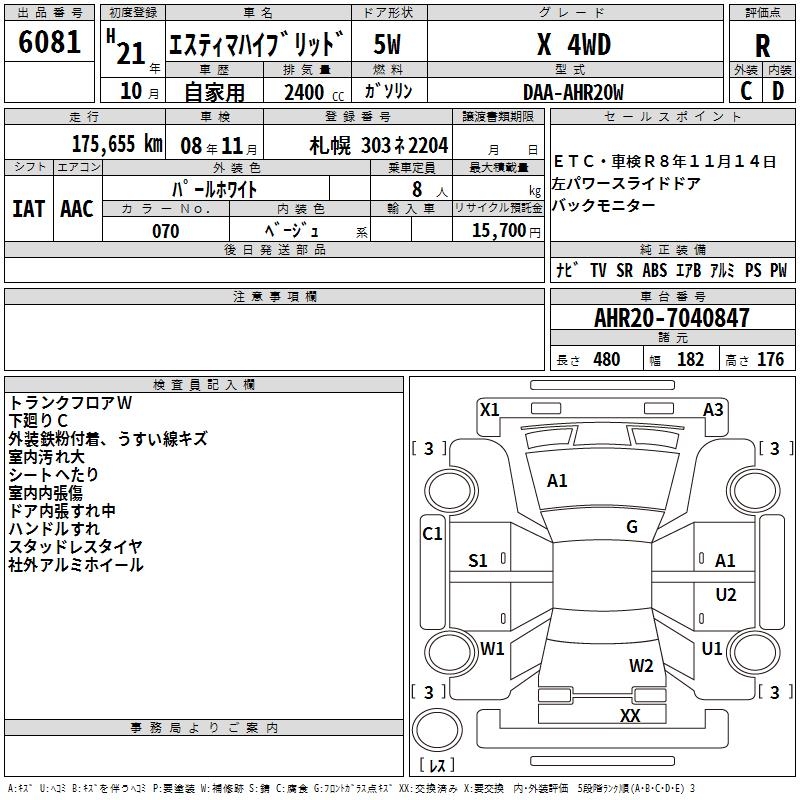800x800 pixels.
Task: Click inspection date 08年11月
Action: 219,146
